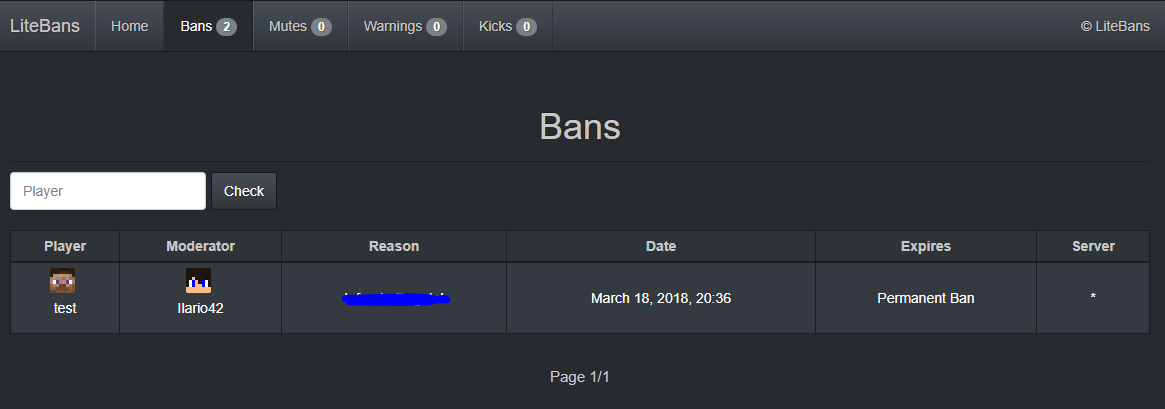Screen dimensions: 1165x409
Task: Open the Warnings tab
Action: [x=405, y=26]
